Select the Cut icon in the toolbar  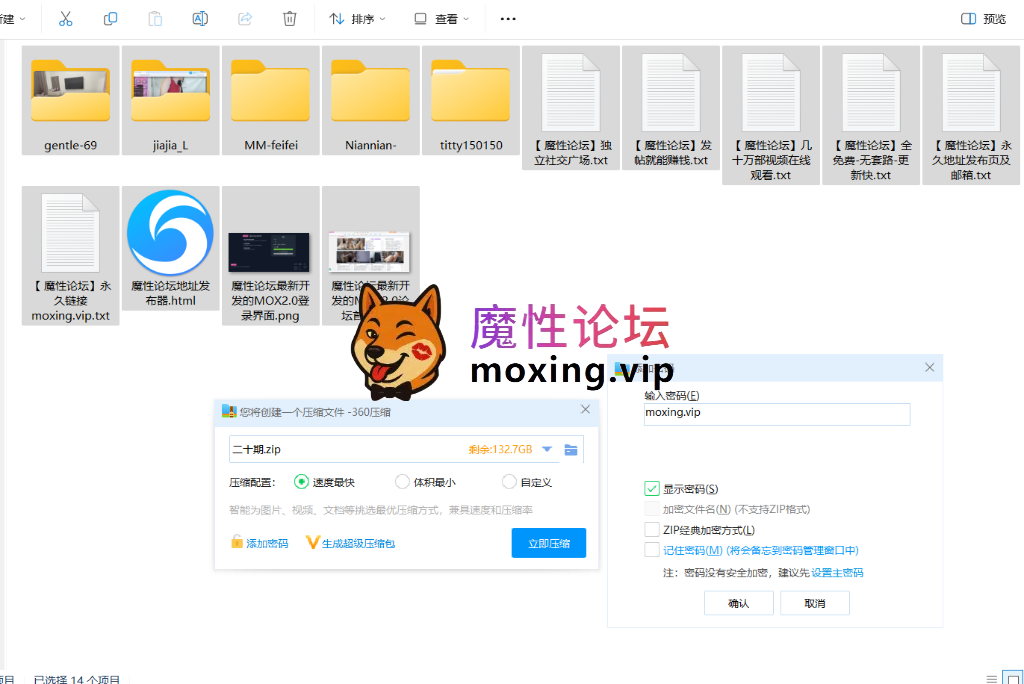click(64, 18)
